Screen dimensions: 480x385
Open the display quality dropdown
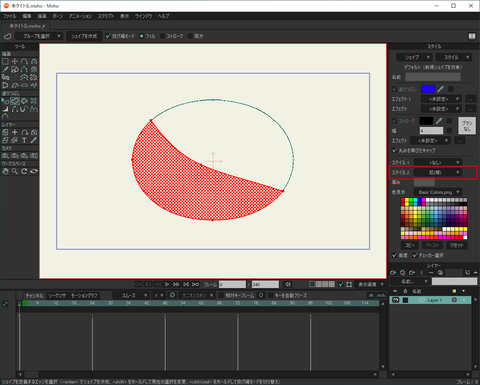[371, 284]
